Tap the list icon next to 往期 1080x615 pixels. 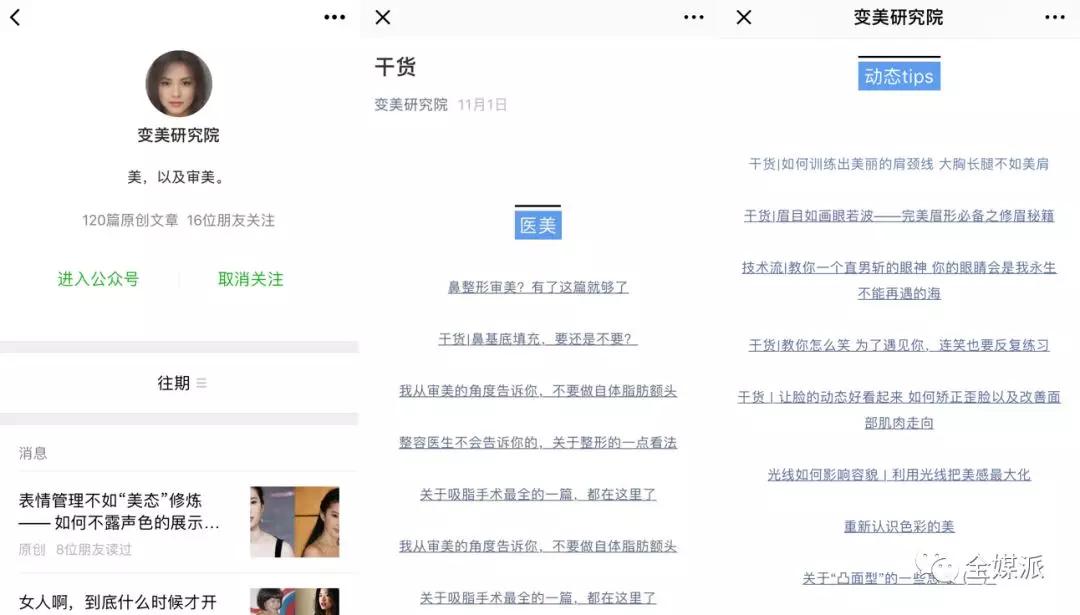pyautogui.click(x=201, y=383)
